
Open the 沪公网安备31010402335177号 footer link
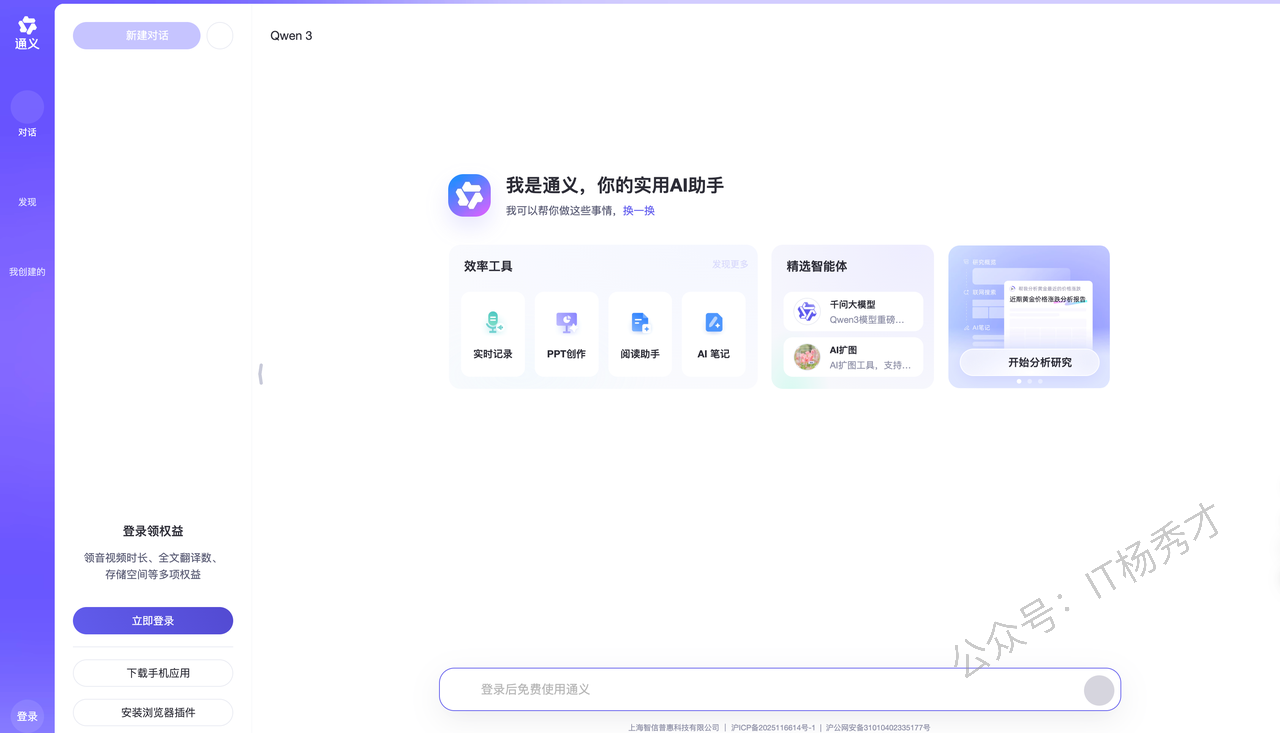878,728
